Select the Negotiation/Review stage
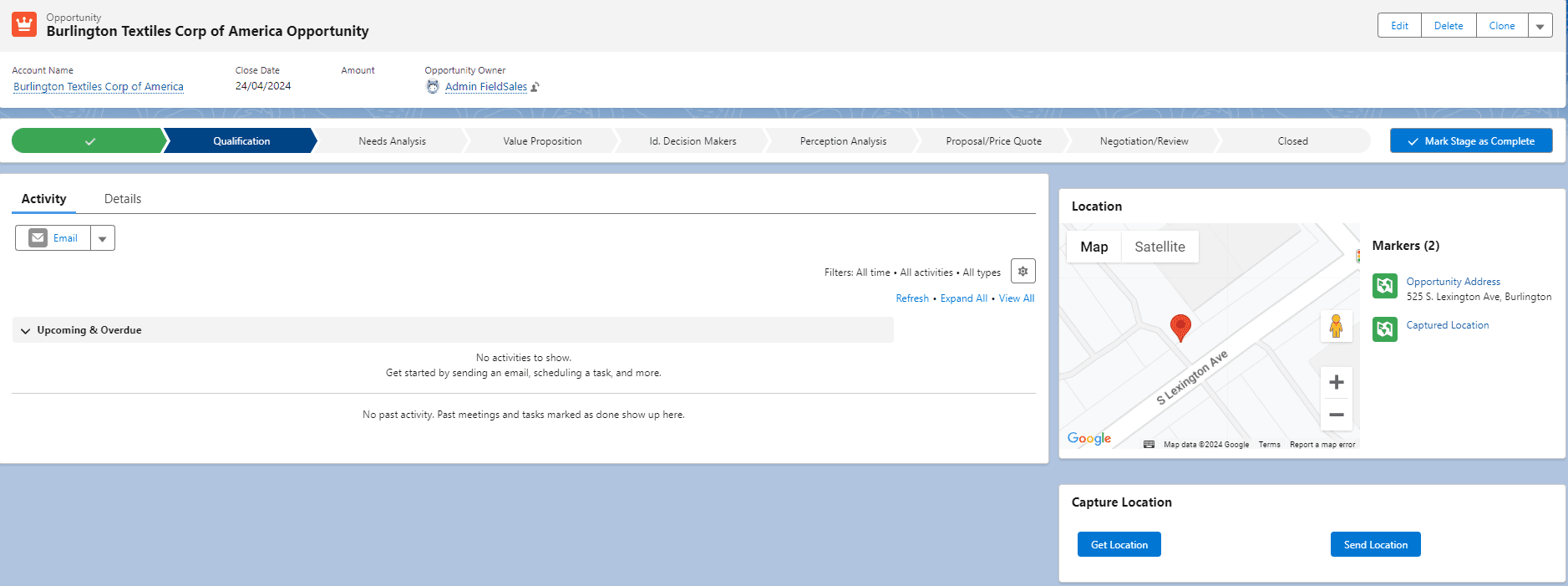This screenshot has height=586, width=1568. coord(1144,141)
